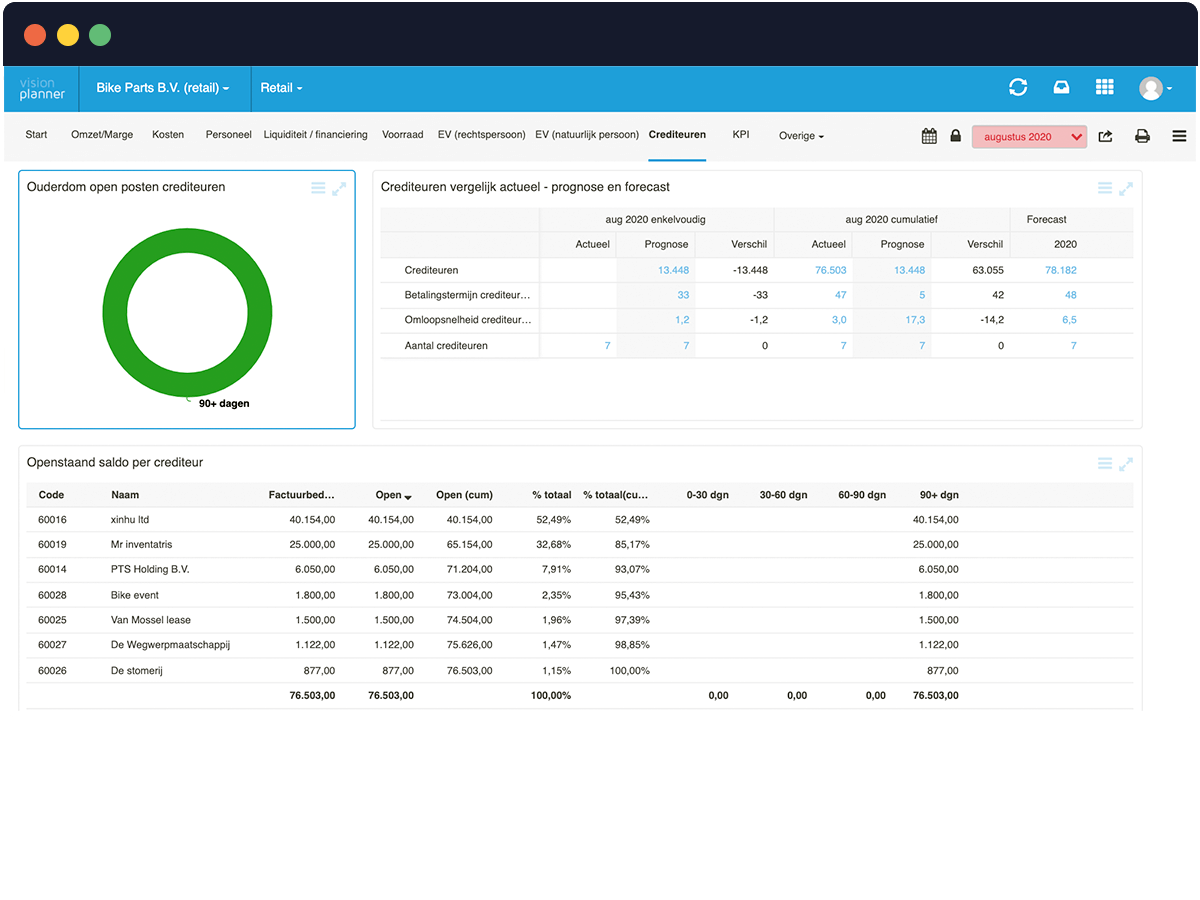Select the De stomerij creditor row
Screen dimensions: 1200x900
(580, 670)
